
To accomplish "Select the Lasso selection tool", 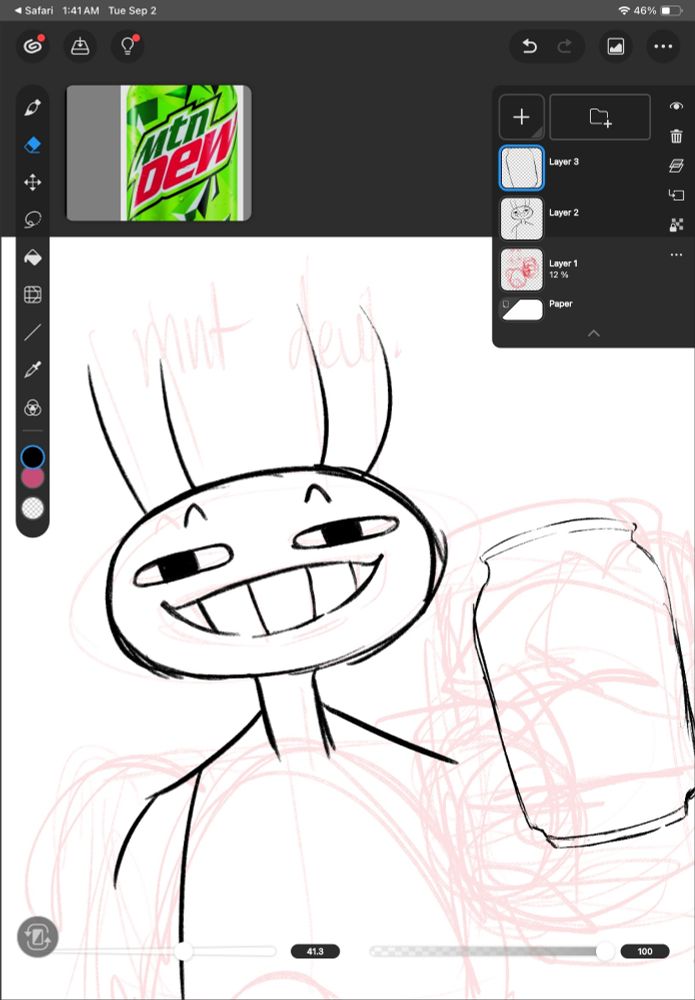I will click(x=33, y=220).
